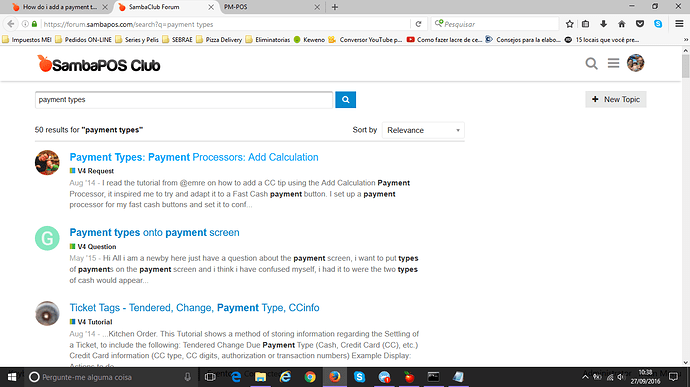Image resolution: width=690 pixels, height=387 pixels.
Task: Click the Skype extension icon in toolbar
Action: 658,24
